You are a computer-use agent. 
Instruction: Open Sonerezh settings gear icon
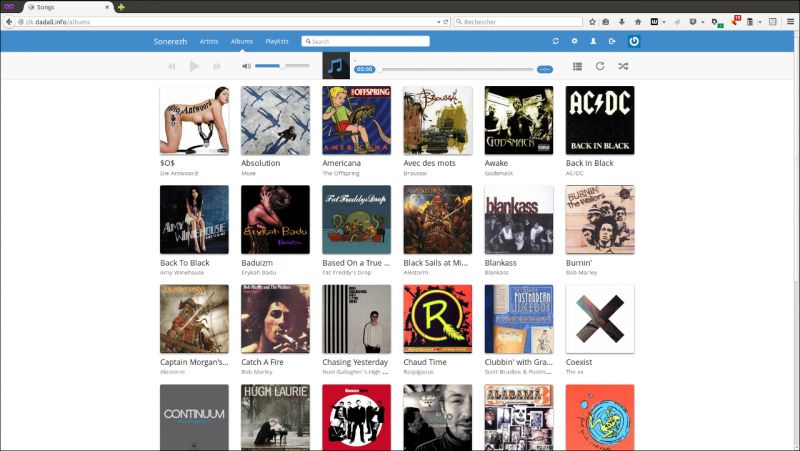click(574, 41)
